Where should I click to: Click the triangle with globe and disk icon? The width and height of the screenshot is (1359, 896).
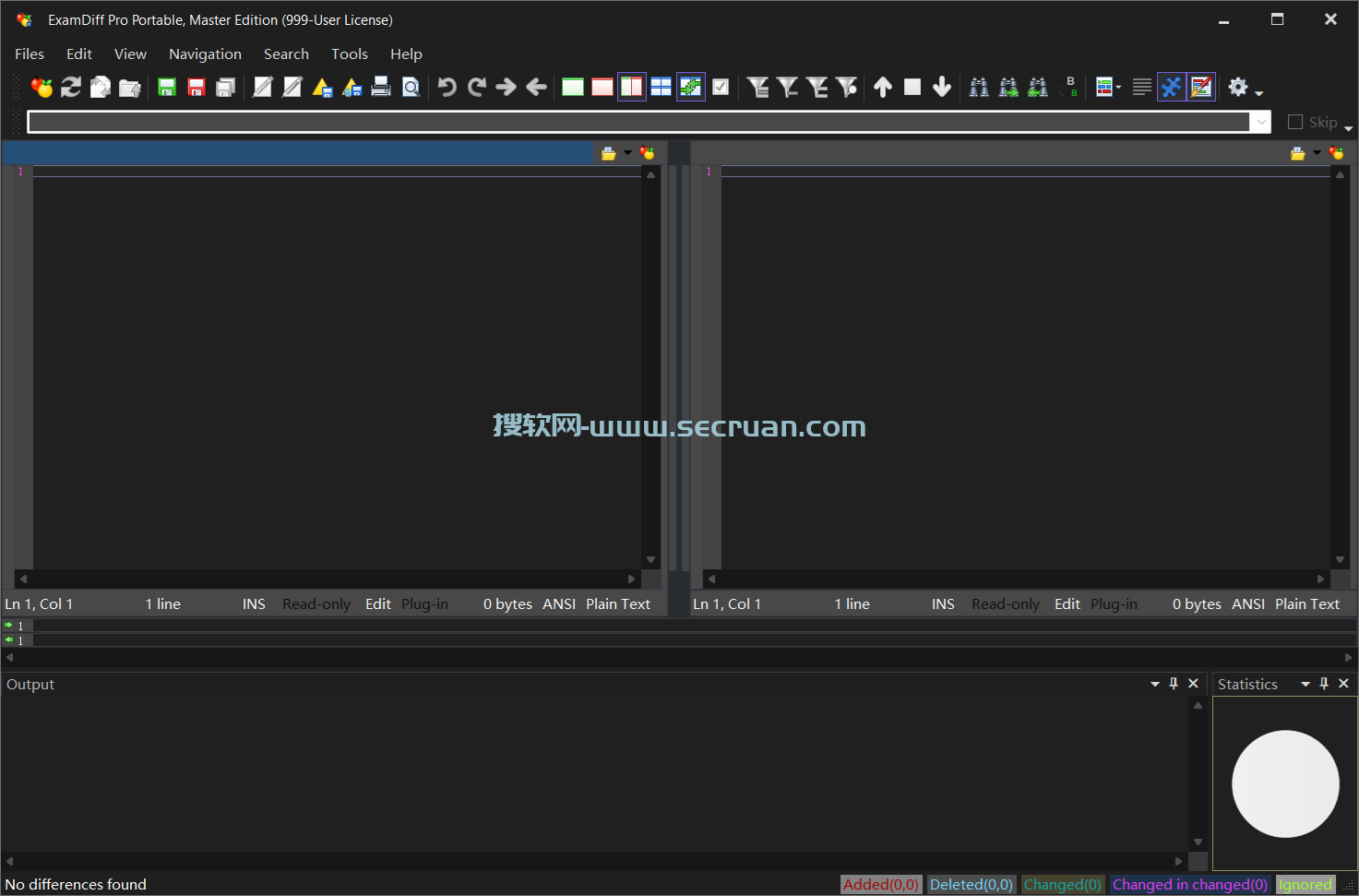(352, 87)
